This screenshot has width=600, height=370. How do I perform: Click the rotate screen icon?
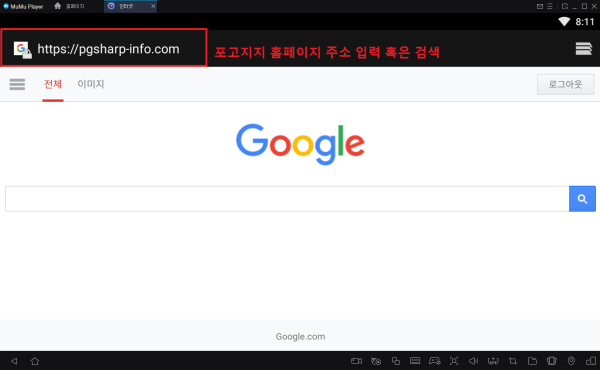point(591,361)
